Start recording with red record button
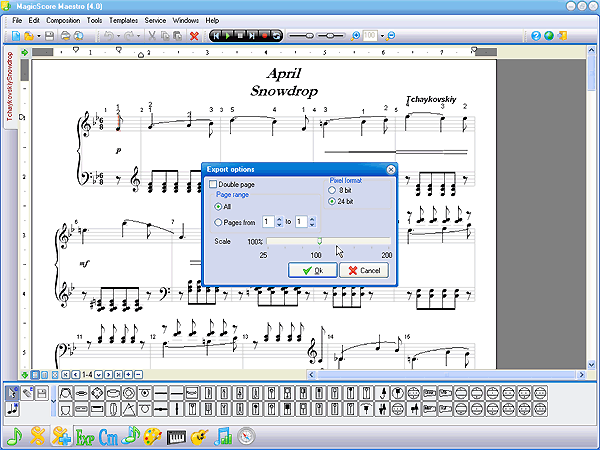The image size is (600, 450). (x=264, y=36)
